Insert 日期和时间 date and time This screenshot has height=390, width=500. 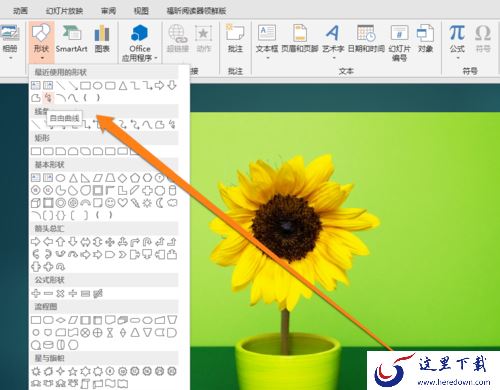(366, 39)
